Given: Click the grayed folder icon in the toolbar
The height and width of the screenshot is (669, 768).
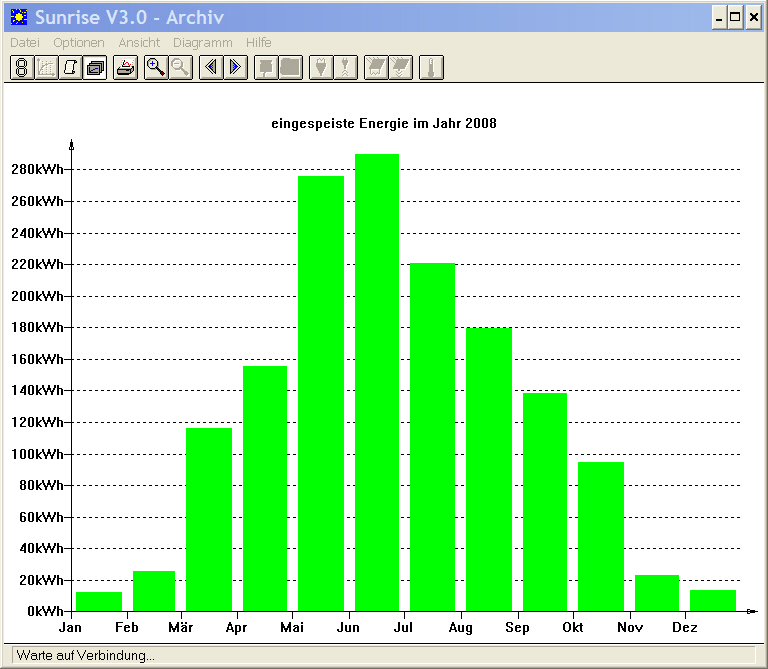Looking at the screenshot, I should (290, 68).
